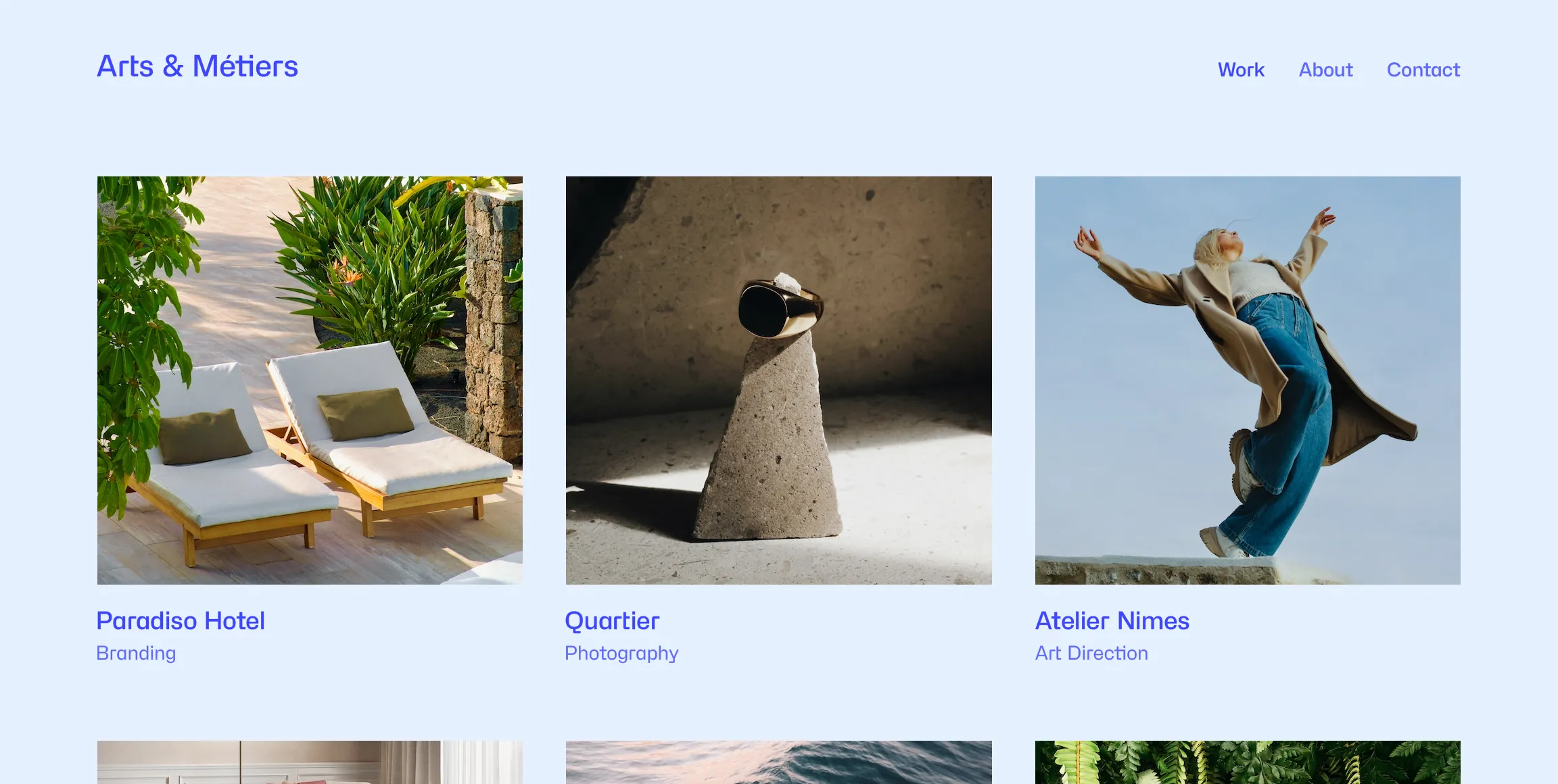The image size is (1558, 784).
Task: Open the partially visible fern leaves thumbnail
Action: pos(1248,762)
